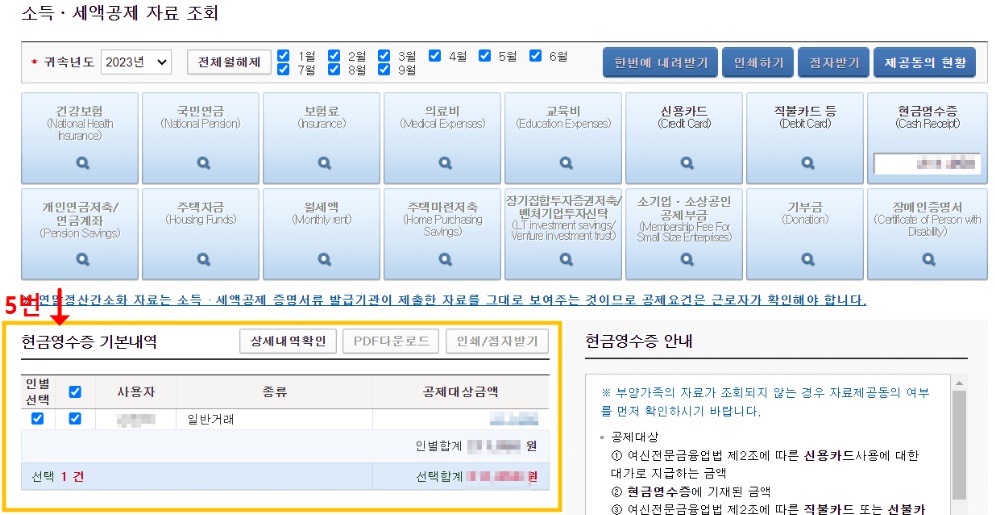The height and width of the screenshot is (515, 995).
Task: Click the up arrow of 안내 panel scrollbar
Action: 959,382
